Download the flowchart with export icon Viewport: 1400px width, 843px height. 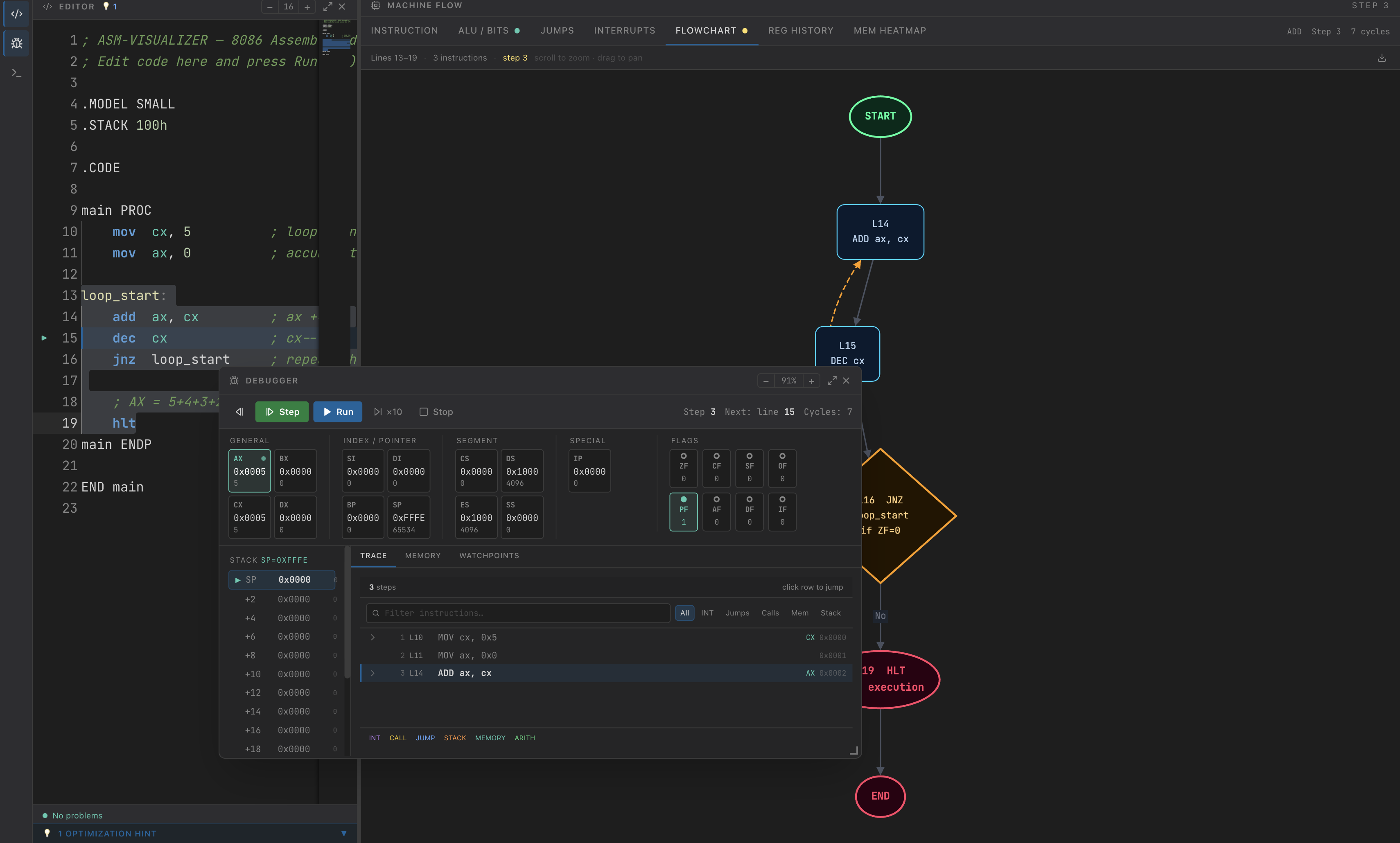click(x=1382, y=57)
